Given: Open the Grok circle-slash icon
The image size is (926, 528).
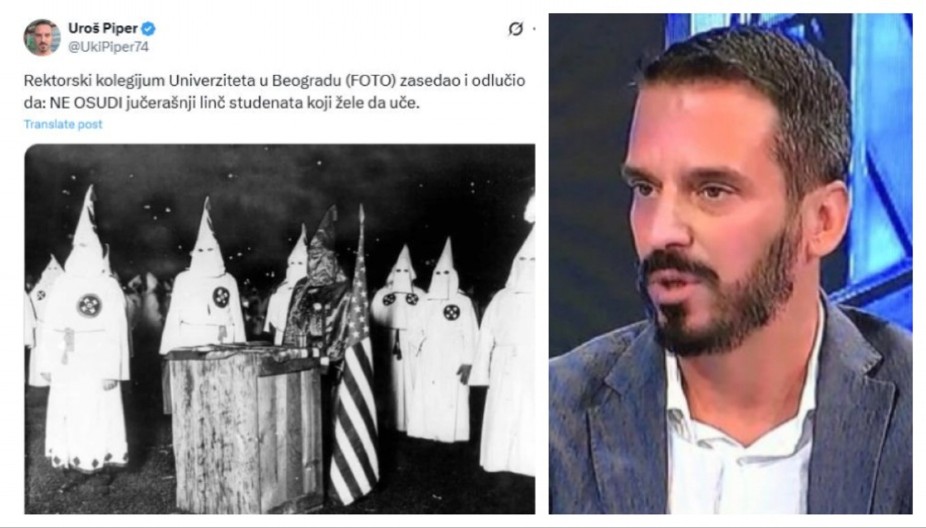Looking at the screenshot, I should [x=516, y=28].
